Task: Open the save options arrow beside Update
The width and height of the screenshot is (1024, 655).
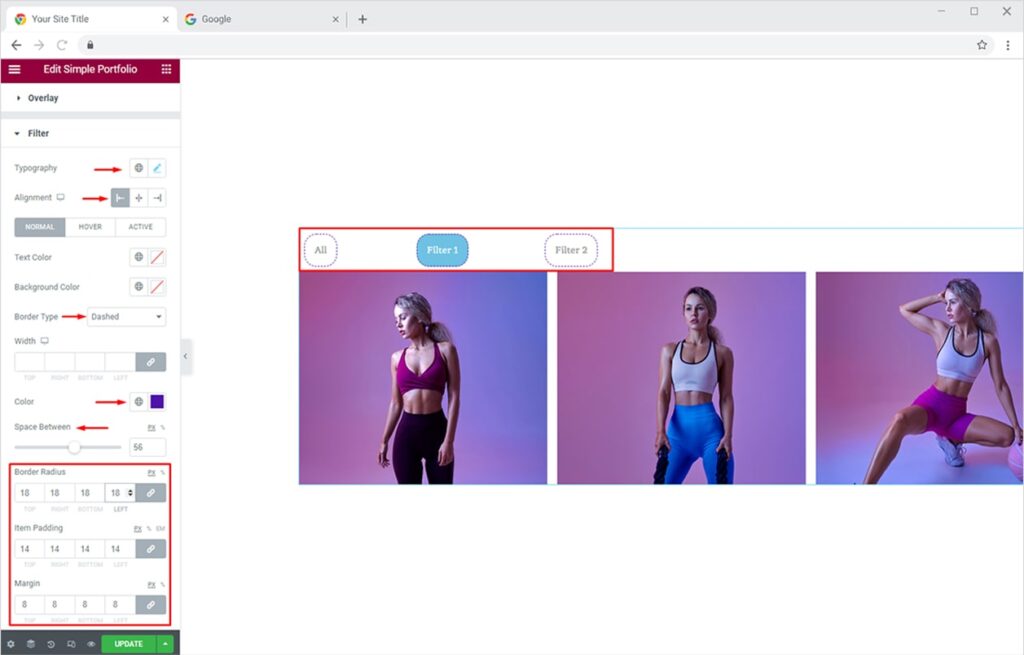Action: [165, 644]
